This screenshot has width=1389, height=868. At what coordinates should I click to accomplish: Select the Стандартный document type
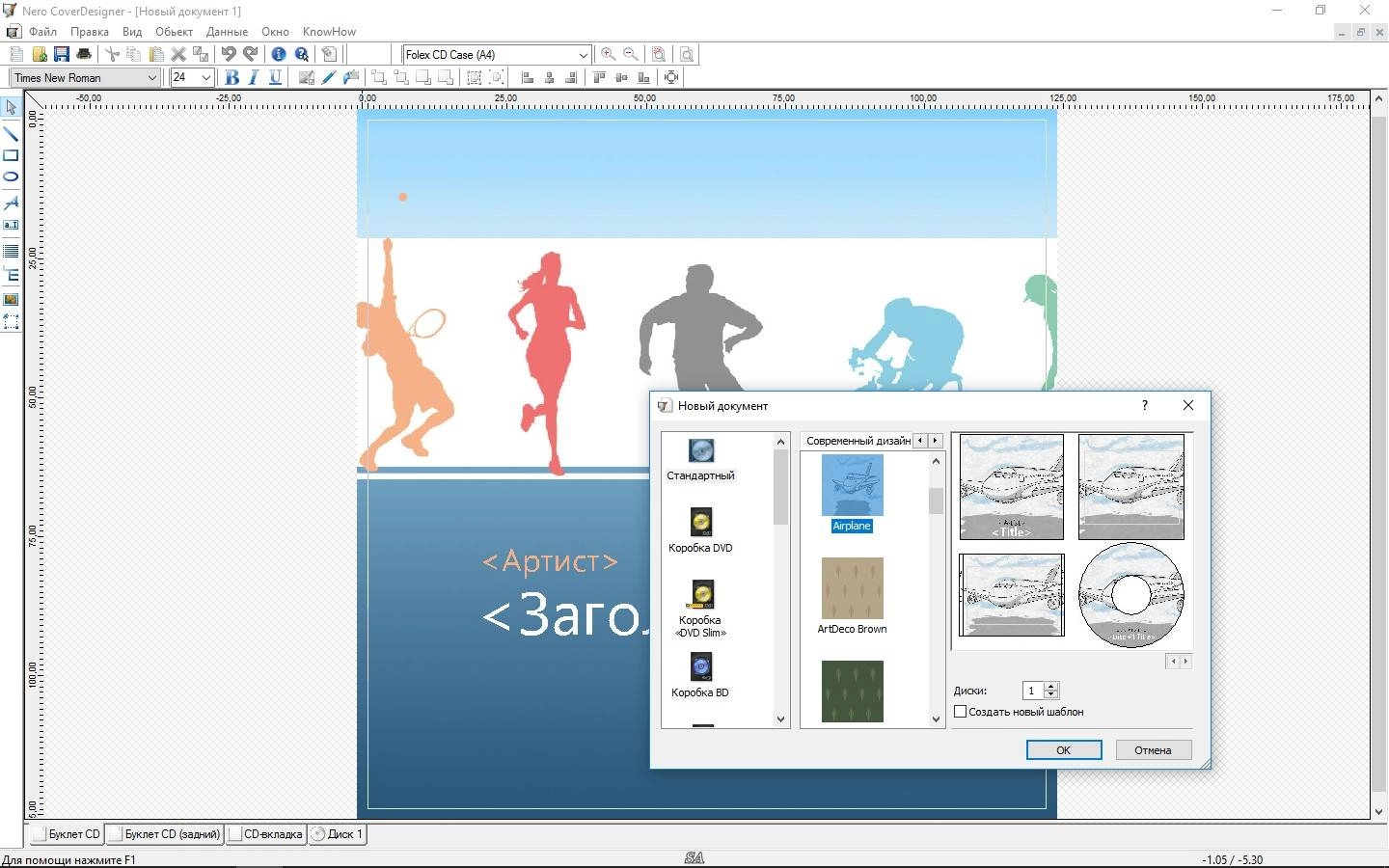[701, 460]
